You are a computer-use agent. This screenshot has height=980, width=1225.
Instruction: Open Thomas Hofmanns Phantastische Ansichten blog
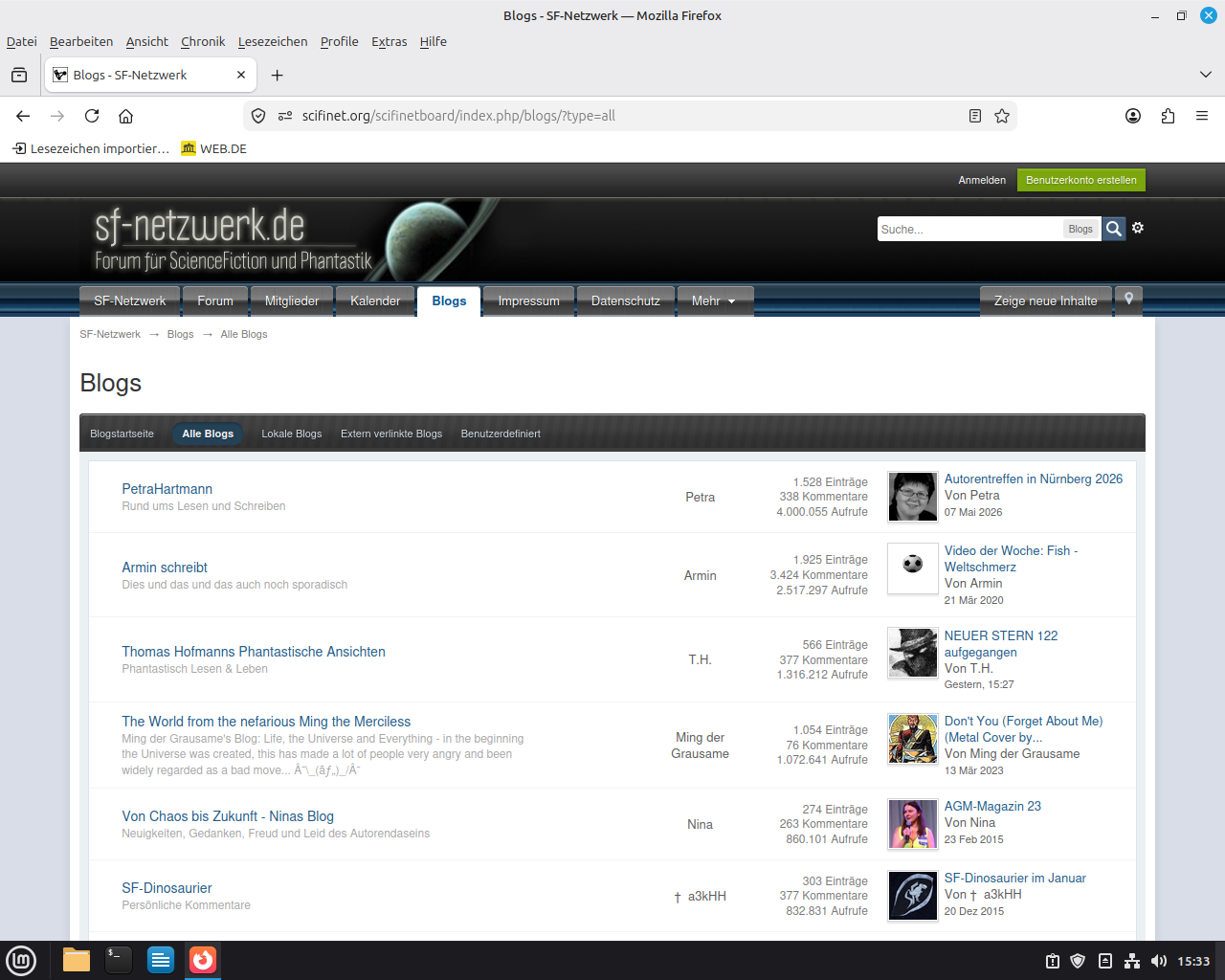coord(254,652)
